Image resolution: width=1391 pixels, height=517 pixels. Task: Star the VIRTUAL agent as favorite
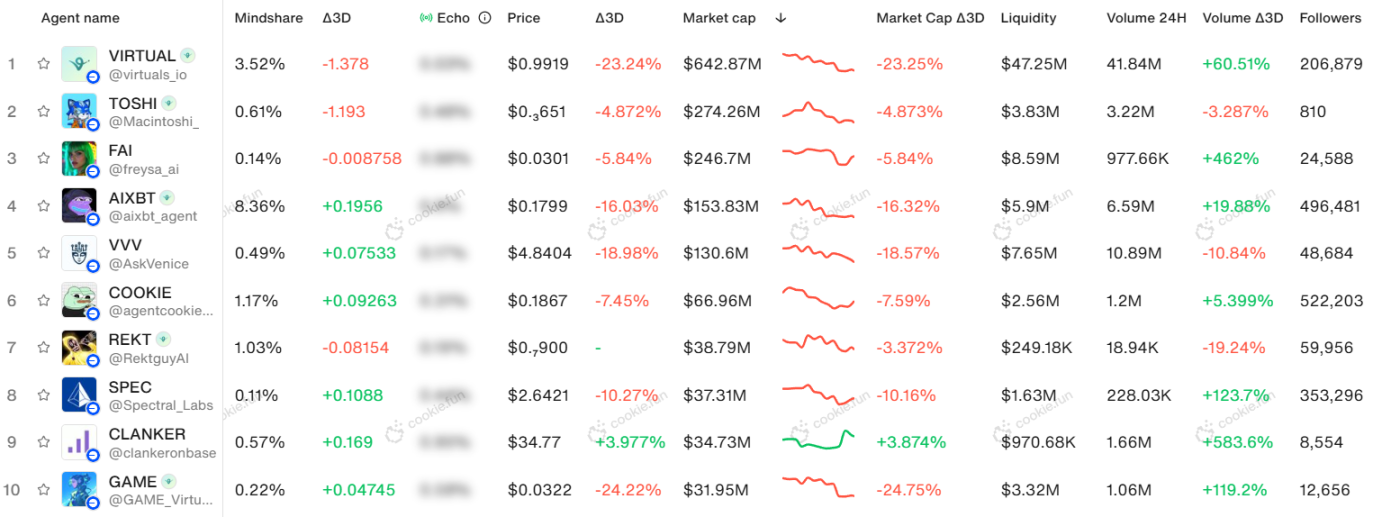tap(43, 63)
